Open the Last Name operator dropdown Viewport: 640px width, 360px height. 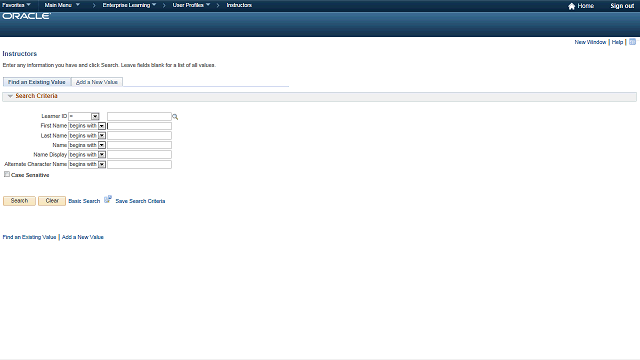coord(87,136)
